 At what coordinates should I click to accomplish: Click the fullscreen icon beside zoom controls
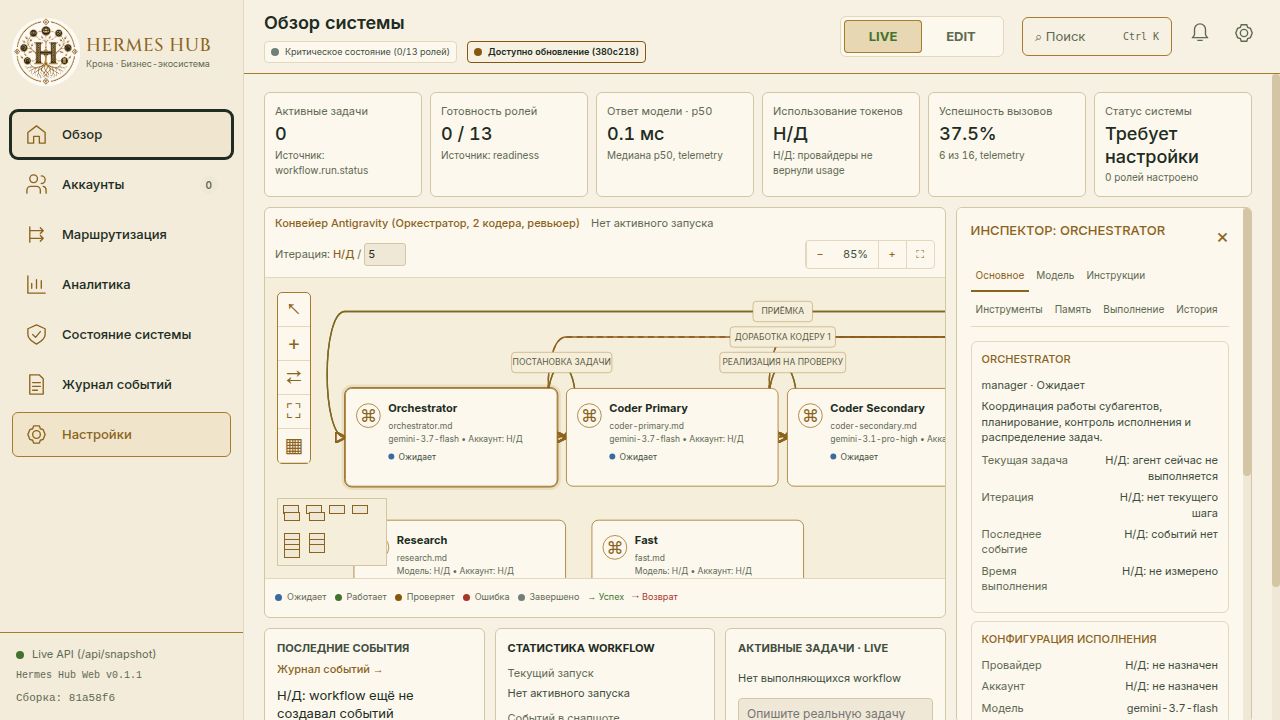920,254
